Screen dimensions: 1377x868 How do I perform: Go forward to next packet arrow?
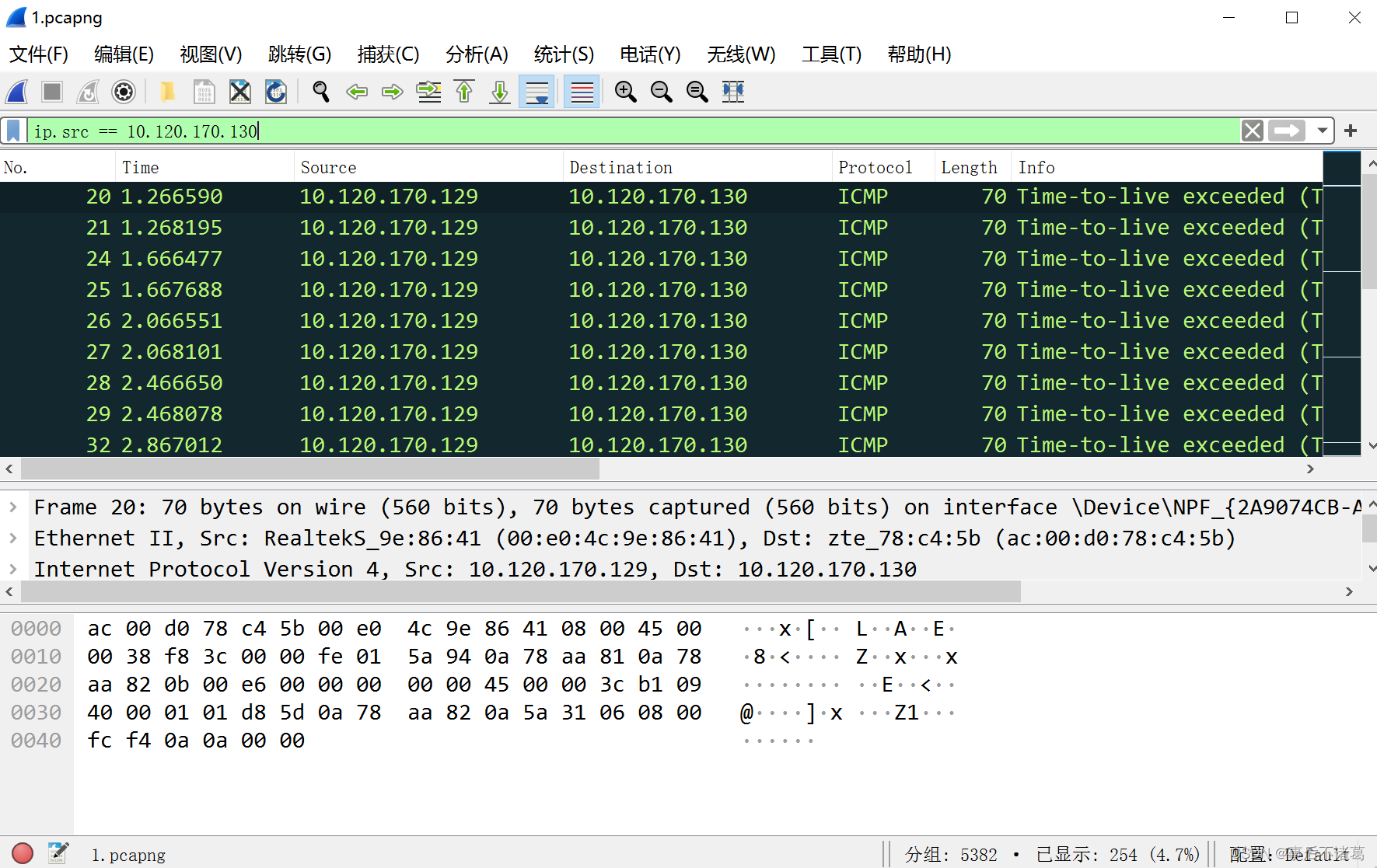[x=393, y=92]
